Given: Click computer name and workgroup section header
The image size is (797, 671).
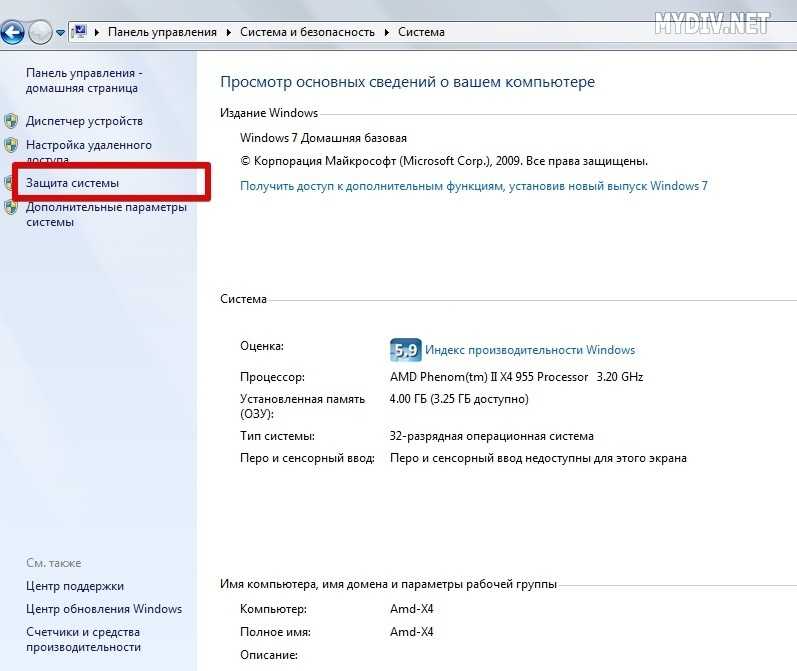Looking at the screenshot, I should coord(388,584).
